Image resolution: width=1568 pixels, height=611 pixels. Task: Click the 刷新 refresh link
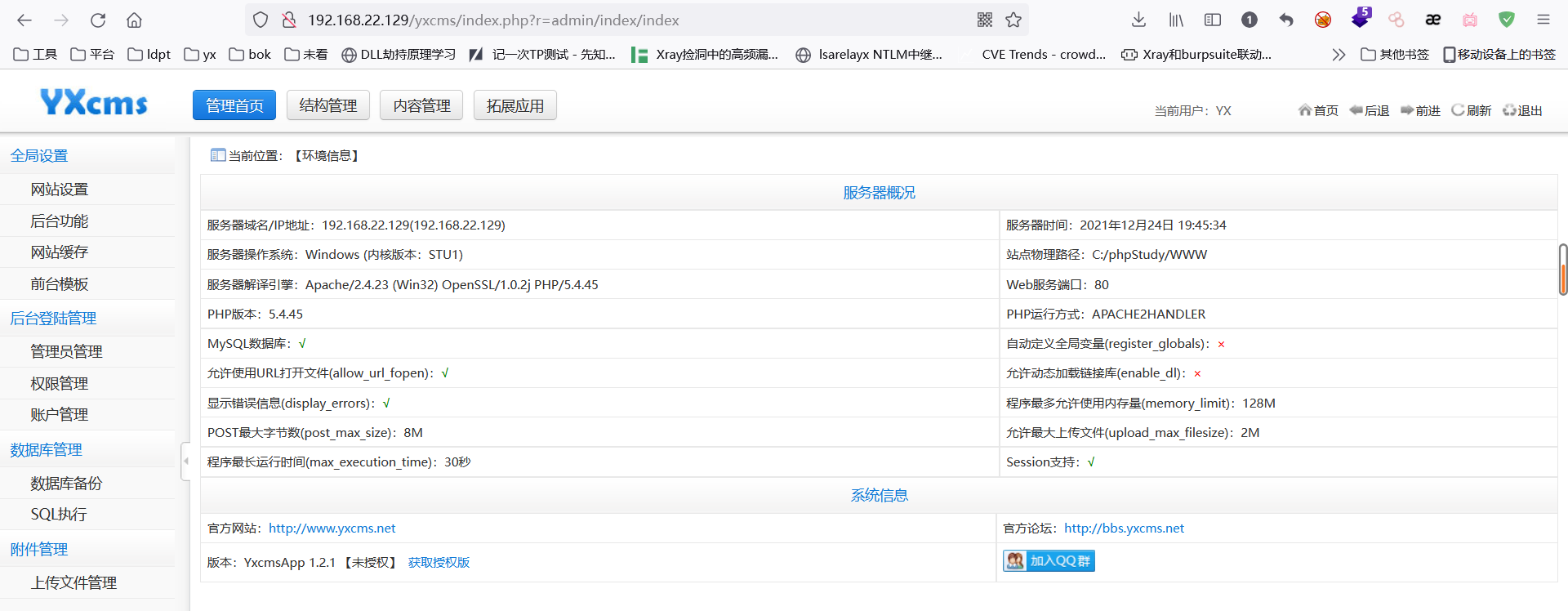[1472, 110]
